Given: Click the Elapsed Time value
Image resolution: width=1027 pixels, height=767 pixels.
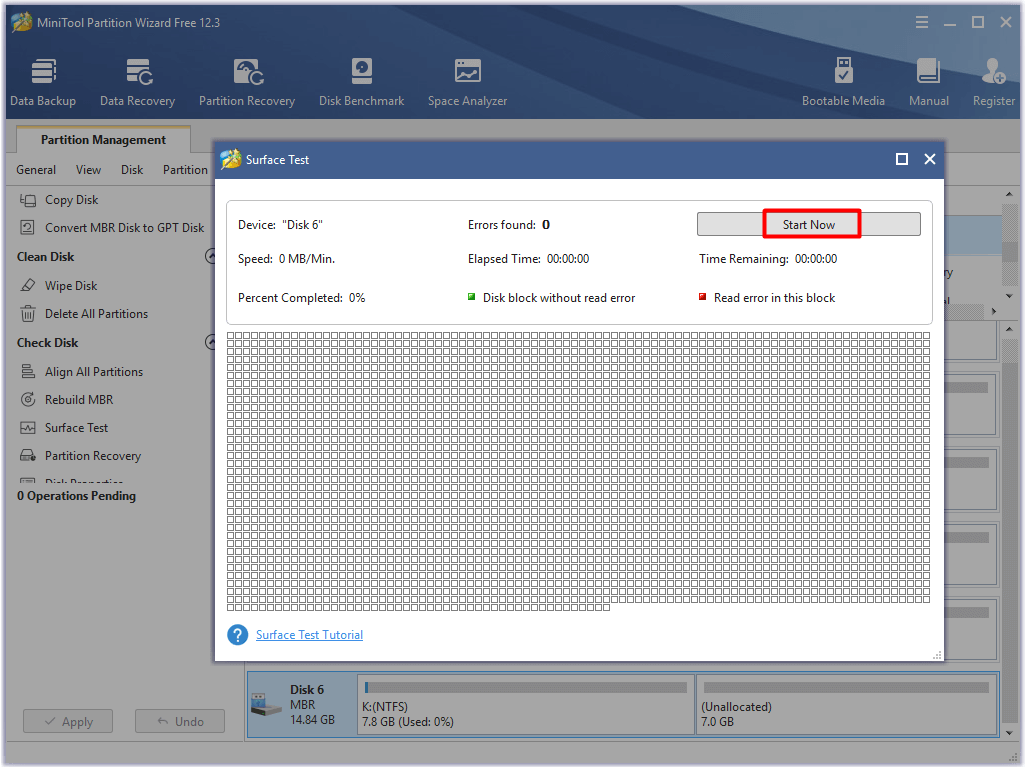Looking at the screenshot, I should tap(568, 259).
